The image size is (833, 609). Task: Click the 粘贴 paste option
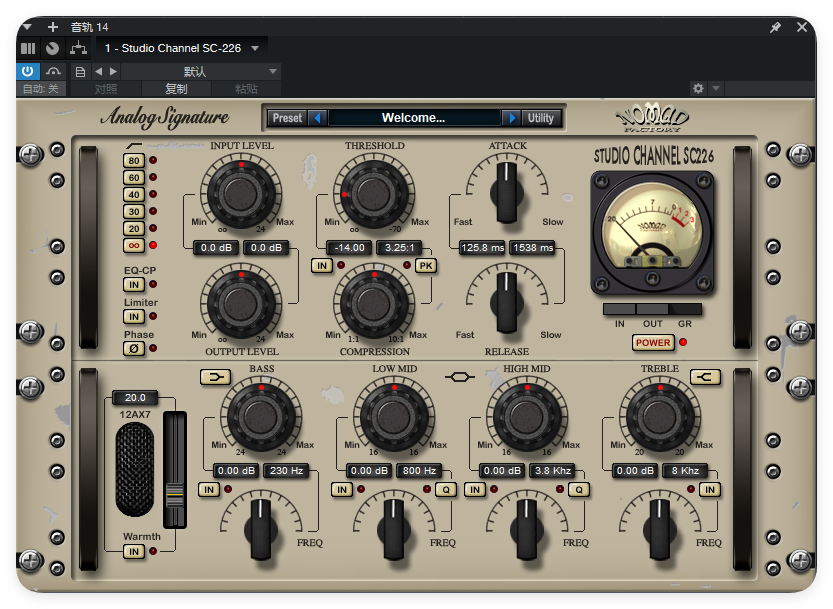click(x=246, y=89)
